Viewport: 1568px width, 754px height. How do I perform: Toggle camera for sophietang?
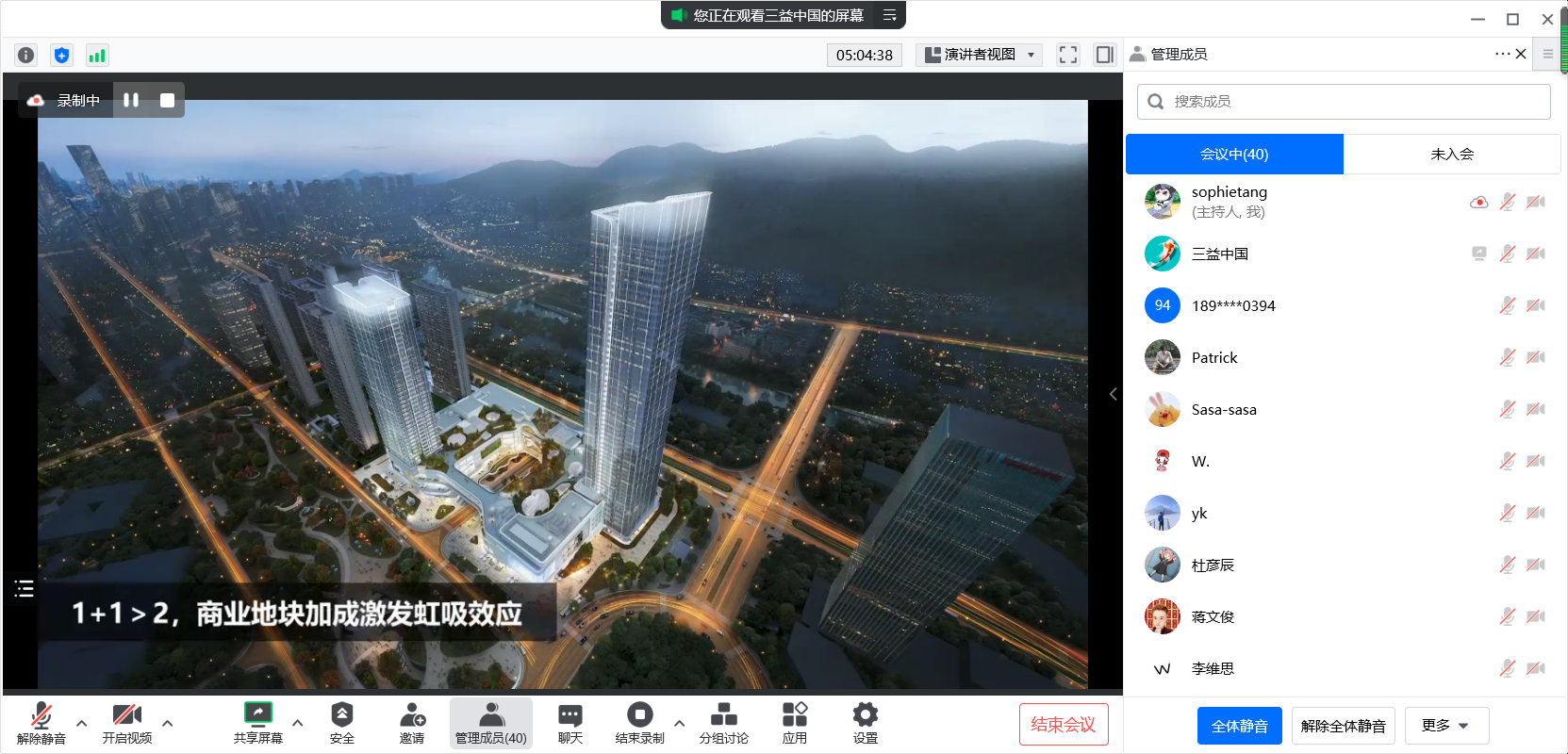pyautogui.click(x=1536, y=202)
